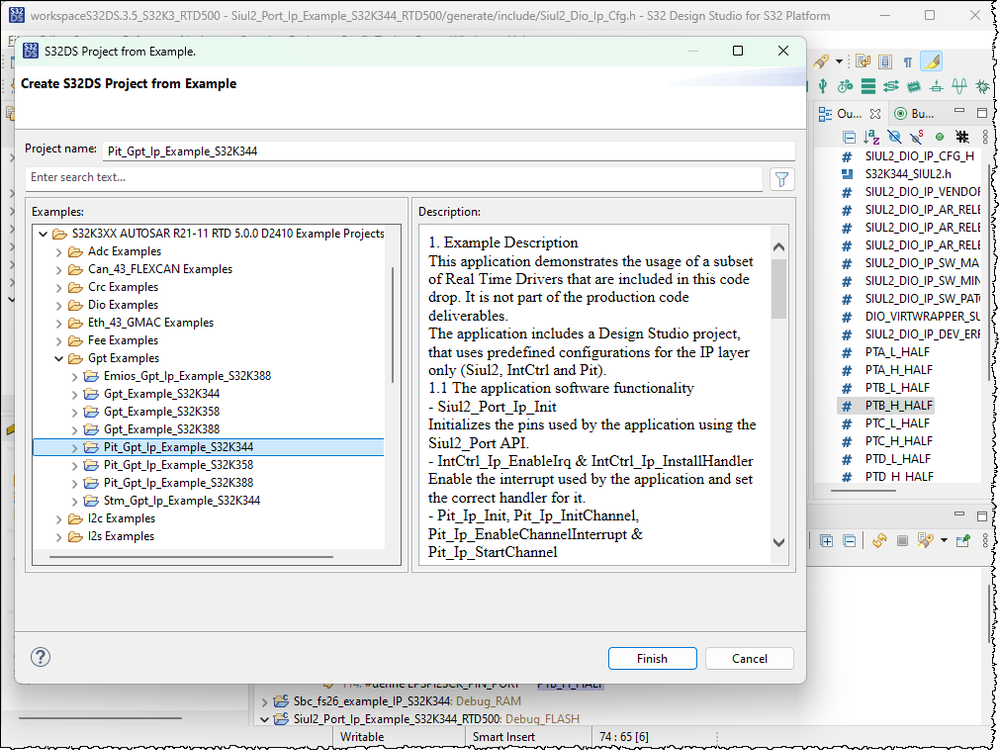The width and height of the screenshot is (999, 753).
Task: Toggle Show Whitespace Characters in the toolbar
Action: click(x=908, y=61)
